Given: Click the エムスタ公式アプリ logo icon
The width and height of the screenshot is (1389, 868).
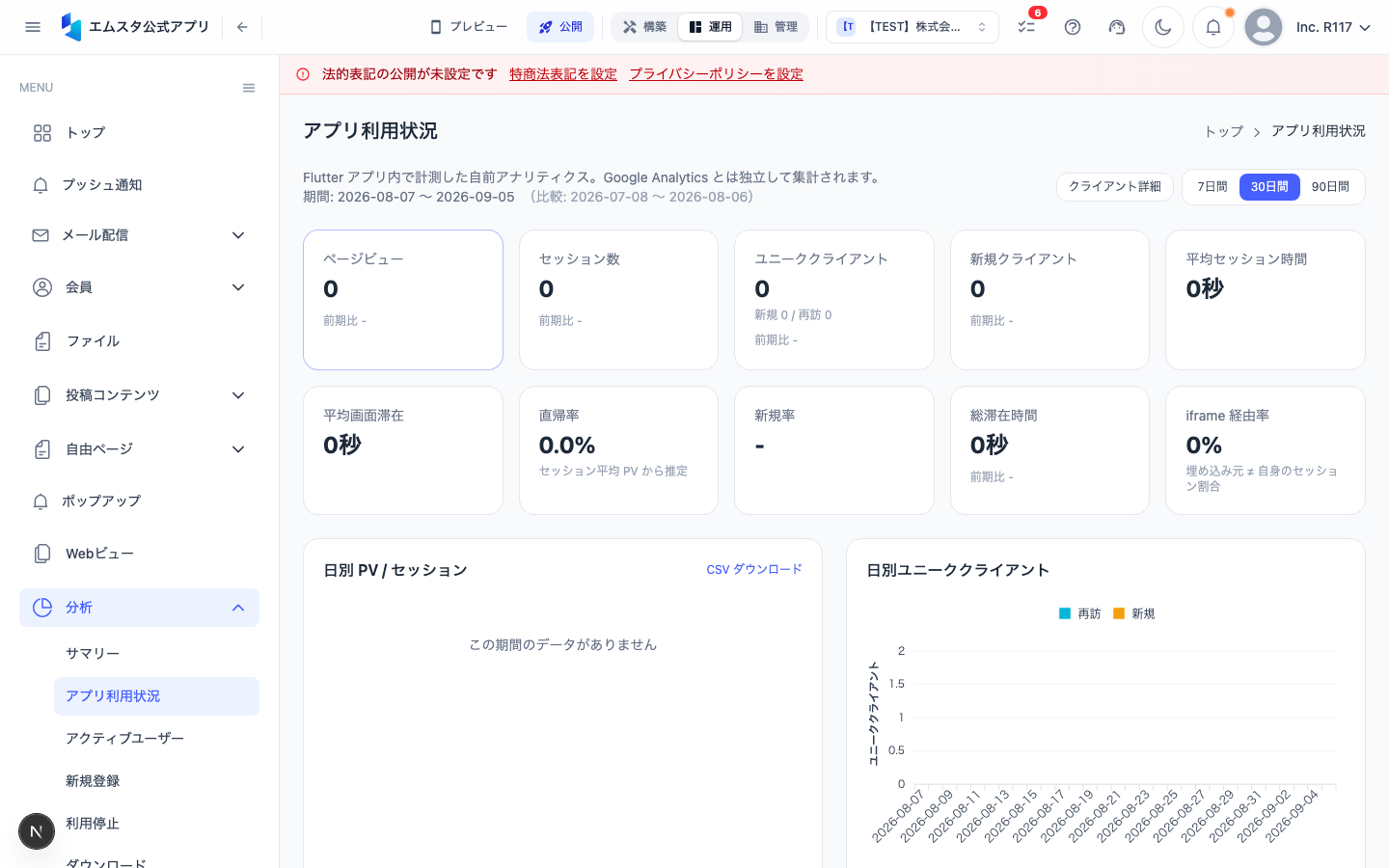Looking at the screenshot, I should (70, 27).
